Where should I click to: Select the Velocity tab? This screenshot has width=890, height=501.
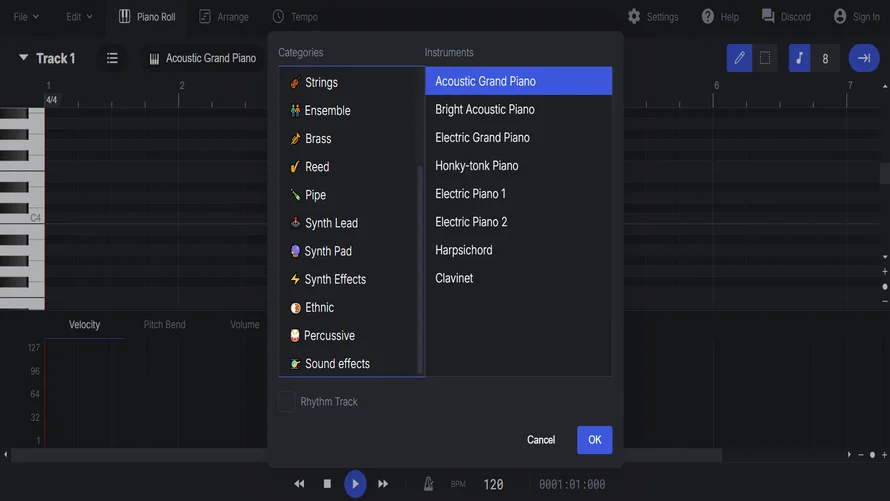click(85, 325)
